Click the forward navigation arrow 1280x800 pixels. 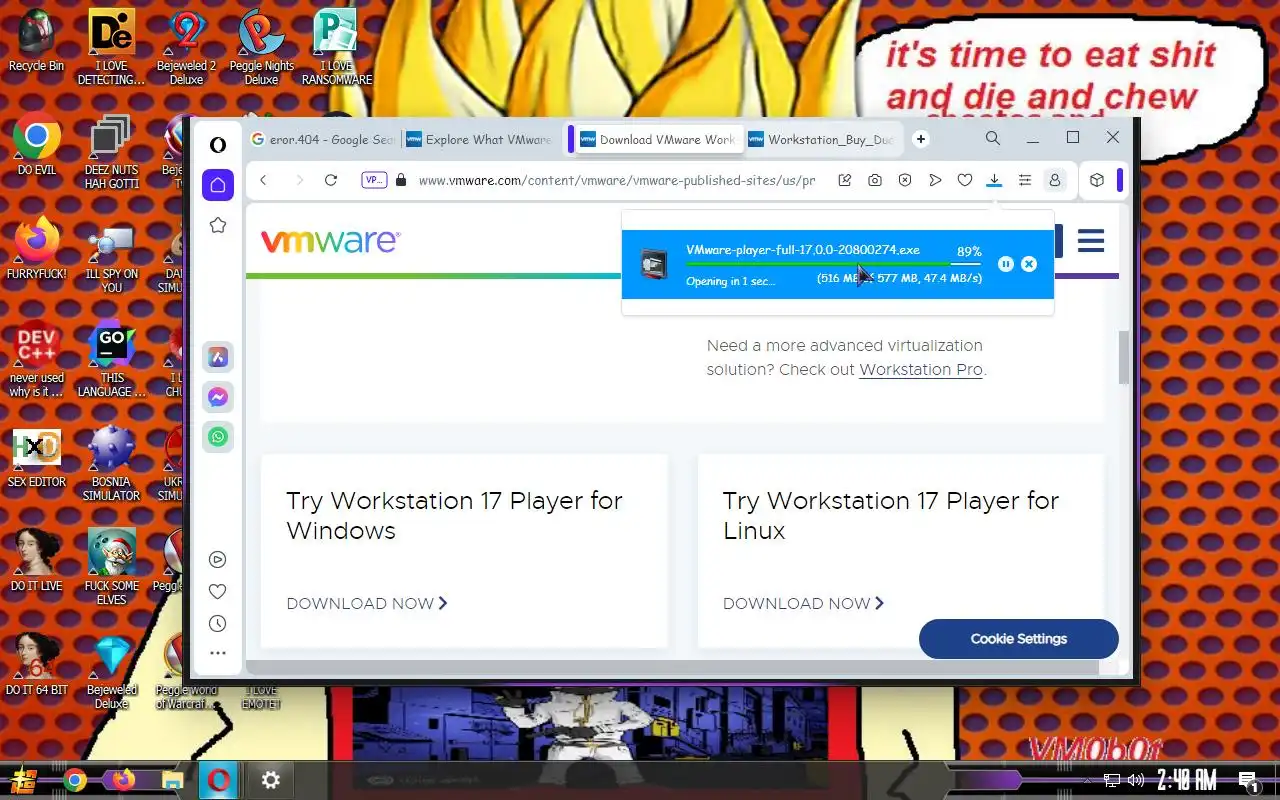pos(299,180)
